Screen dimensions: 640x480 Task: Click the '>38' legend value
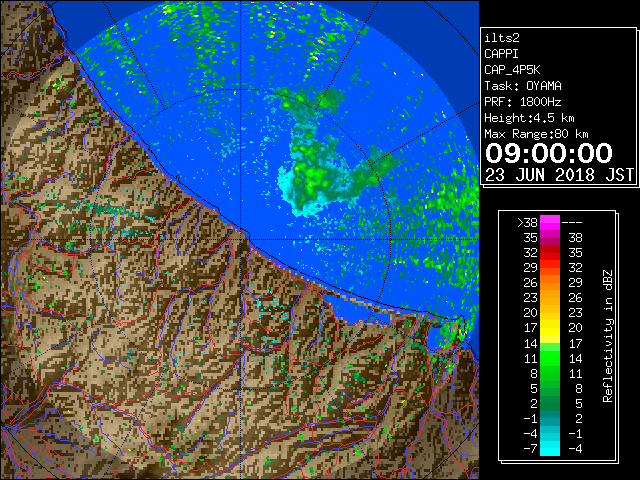pyautogui.click(x=527, y=223)
